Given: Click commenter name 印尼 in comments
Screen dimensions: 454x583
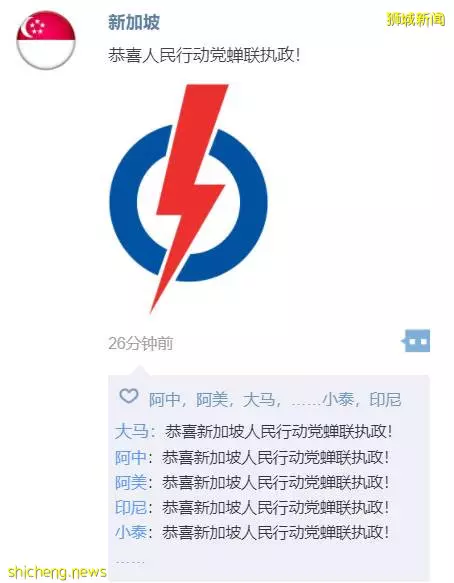Looking at the screenshot, I should click(x=131, y=508).
